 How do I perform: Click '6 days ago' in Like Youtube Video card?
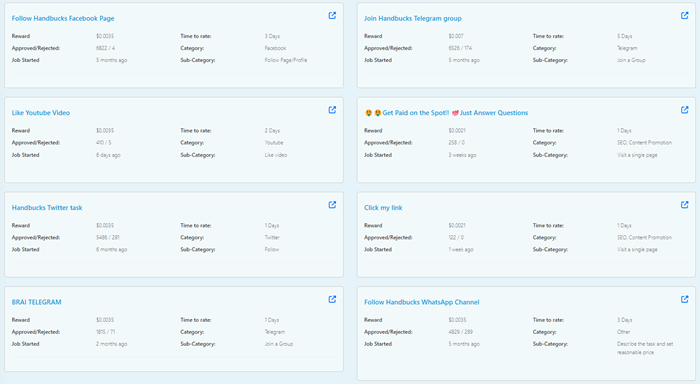click(108, 155)
